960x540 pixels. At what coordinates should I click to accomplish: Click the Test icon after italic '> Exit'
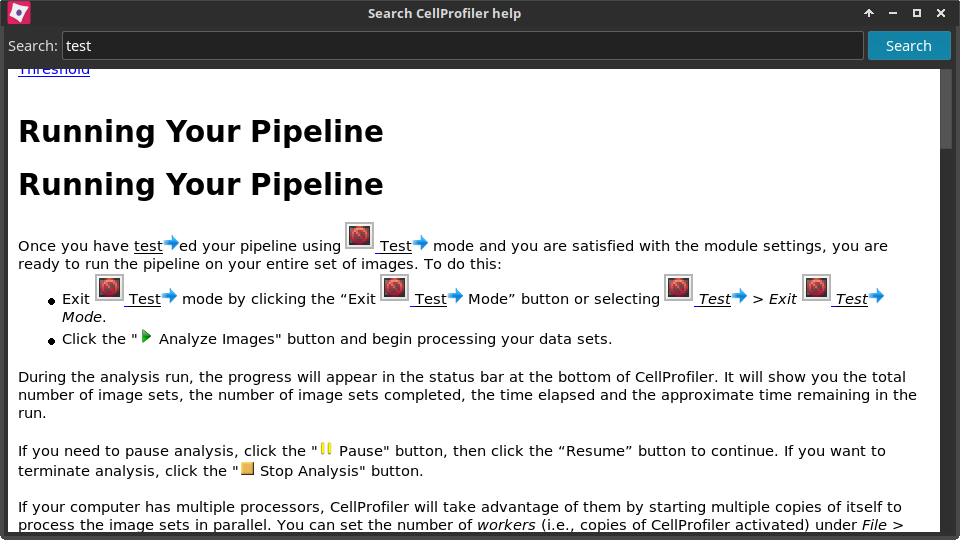point(816,288)
